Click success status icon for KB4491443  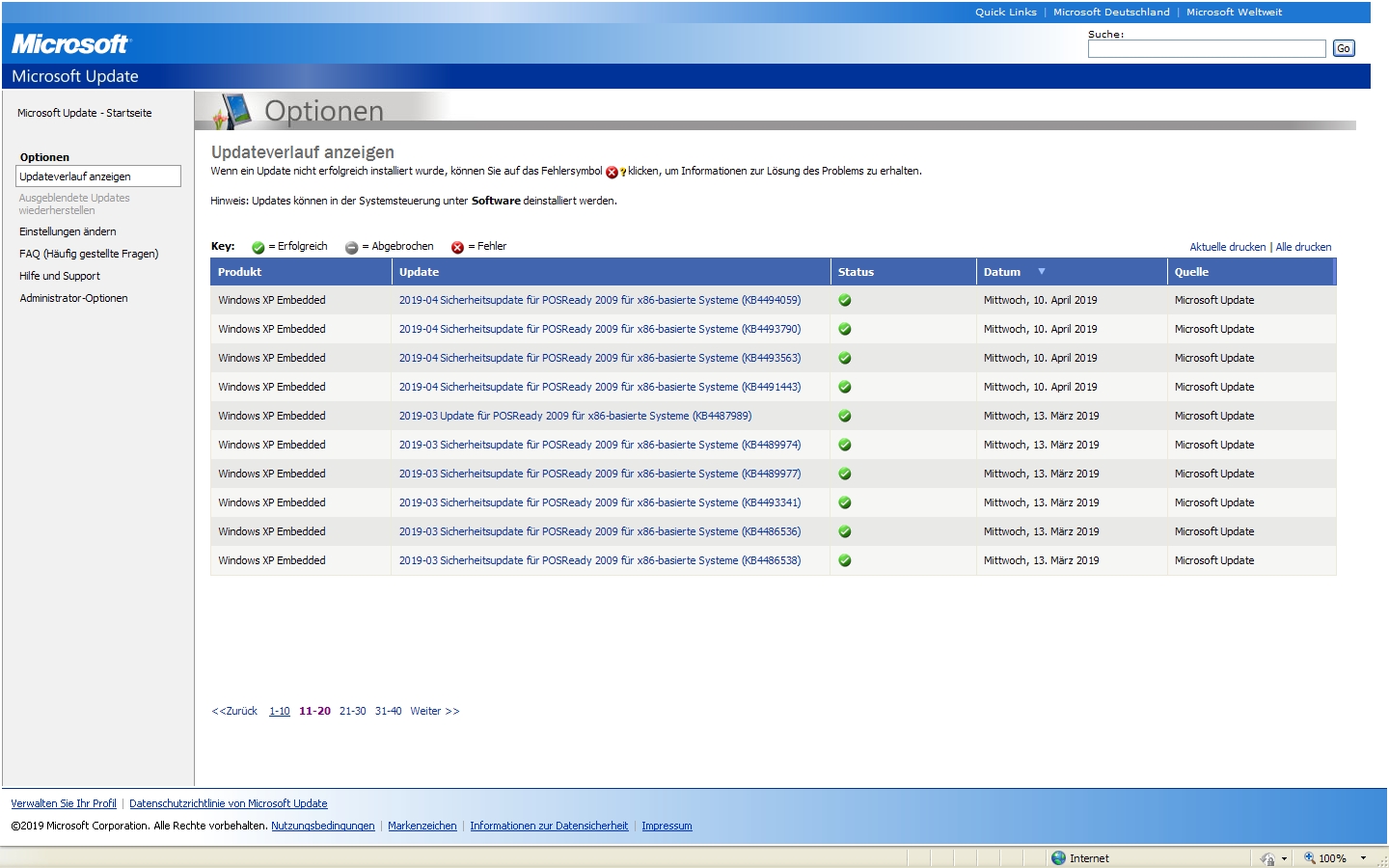pyautogui.click(x=845, y=387)
